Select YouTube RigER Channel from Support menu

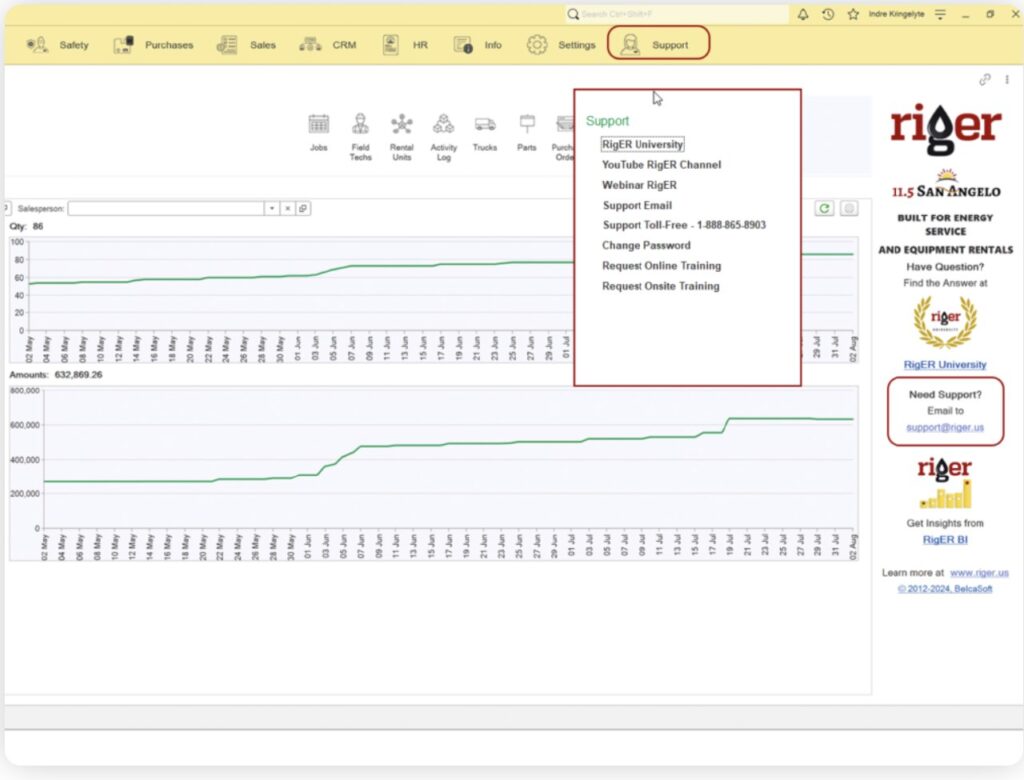661,165
